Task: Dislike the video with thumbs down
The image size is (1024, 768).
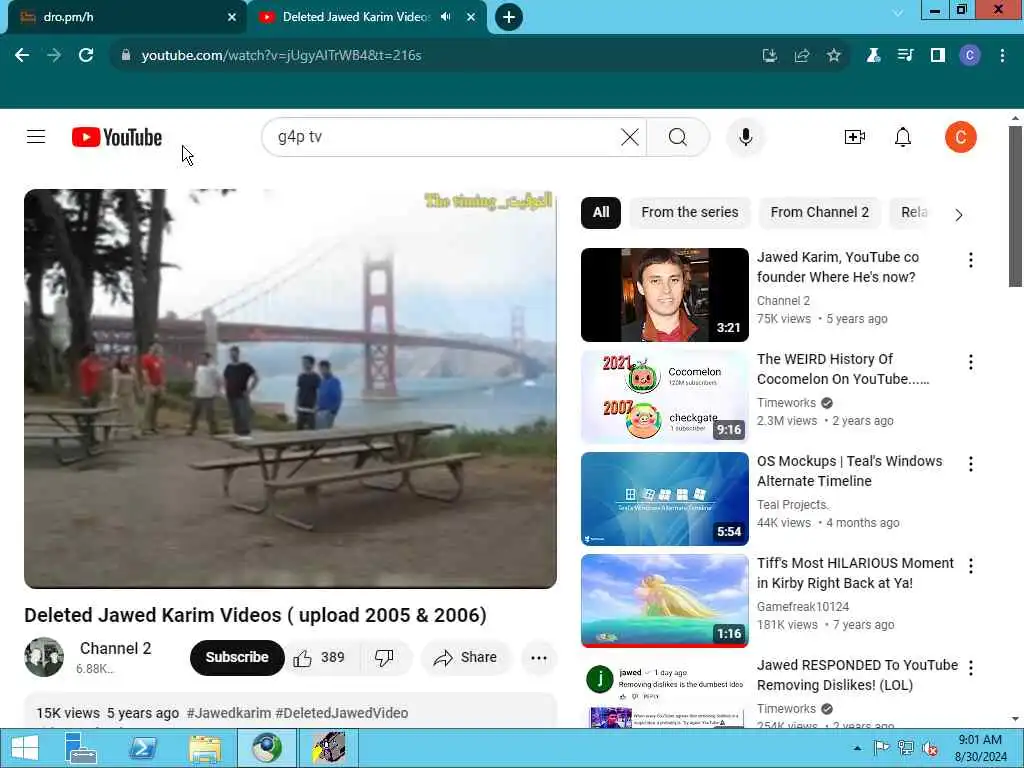Action: point(385,658)
